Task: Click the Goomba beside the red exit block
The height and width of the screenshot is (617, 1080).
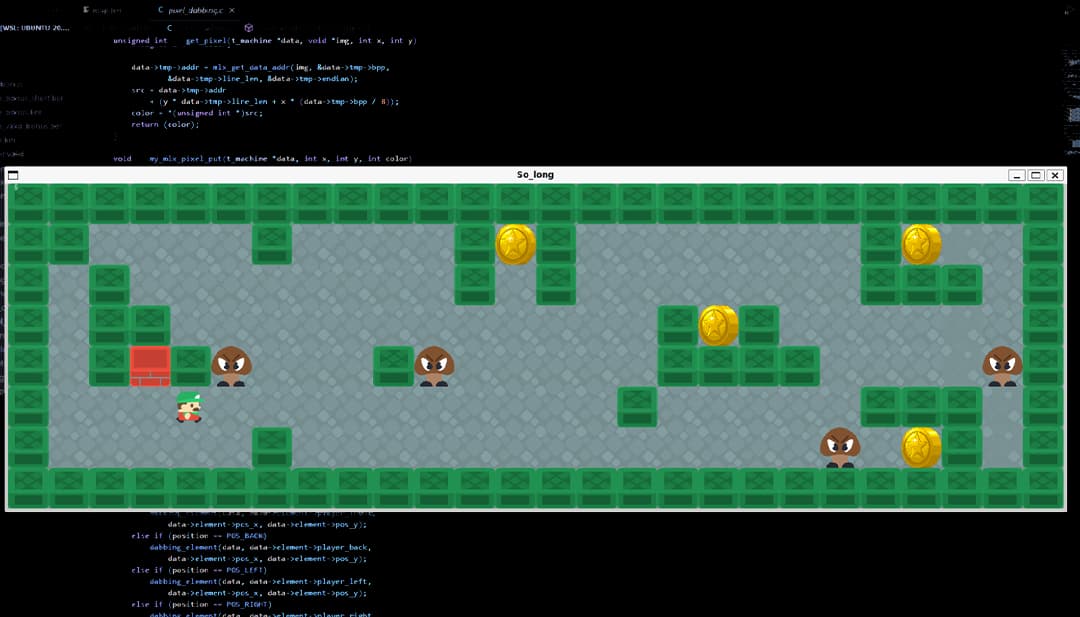Action: click(231, 366)
